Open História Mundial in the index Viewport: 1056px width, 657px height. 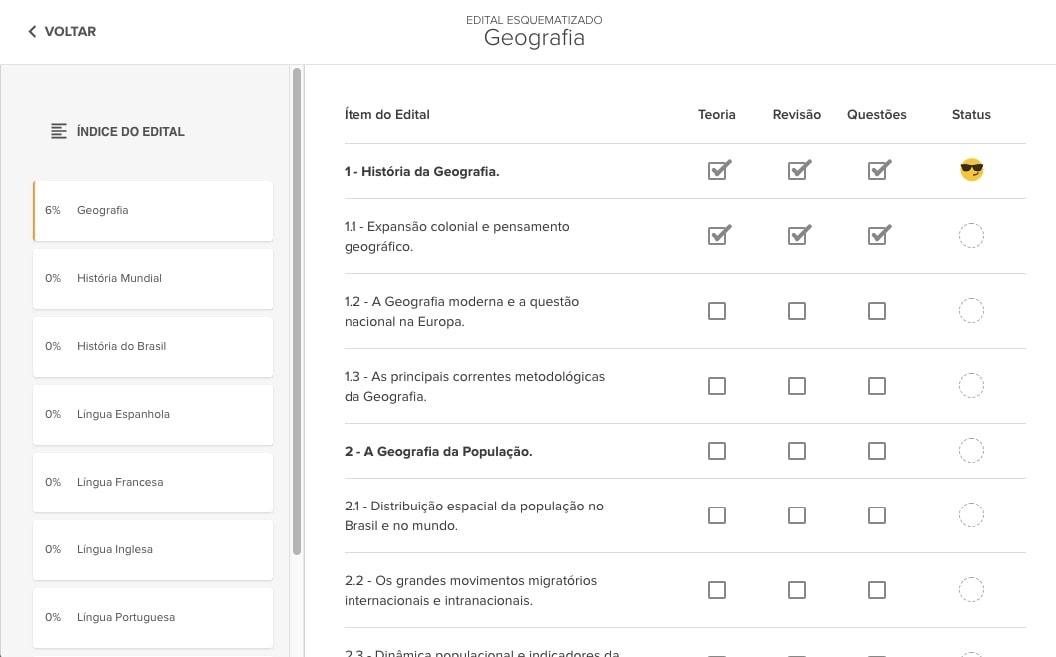tap(153, 279)
